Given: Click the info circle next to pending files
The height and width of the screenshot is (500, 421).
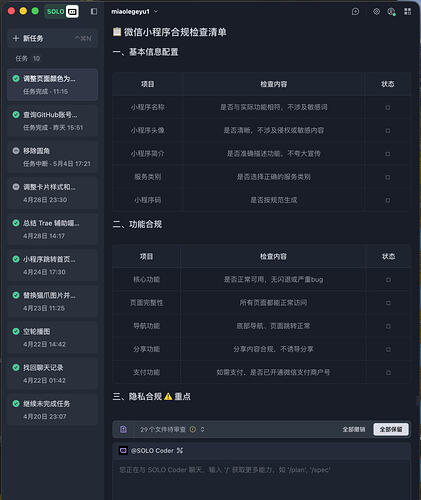Looking at the screenshot, I should [193, 429].
